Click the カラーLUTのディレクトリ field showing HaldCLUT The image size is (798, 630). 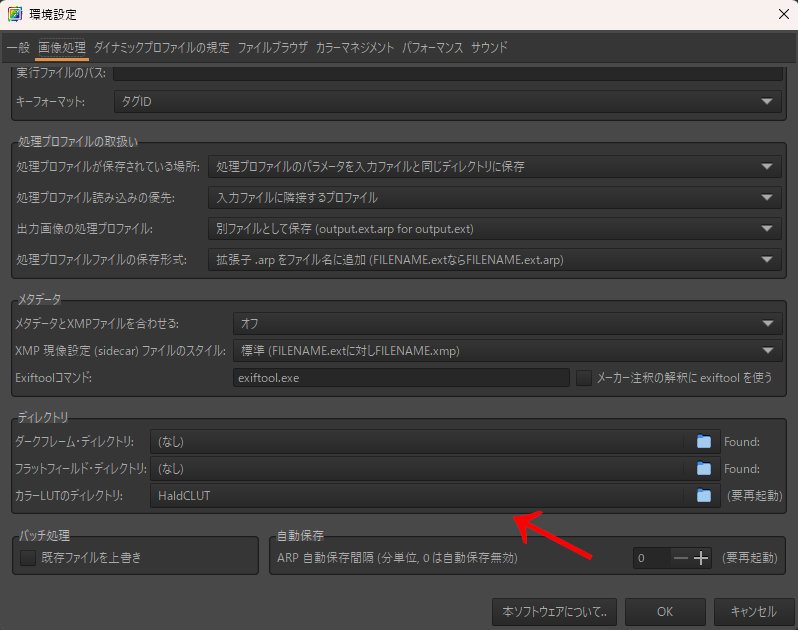(x=417, y=495)
